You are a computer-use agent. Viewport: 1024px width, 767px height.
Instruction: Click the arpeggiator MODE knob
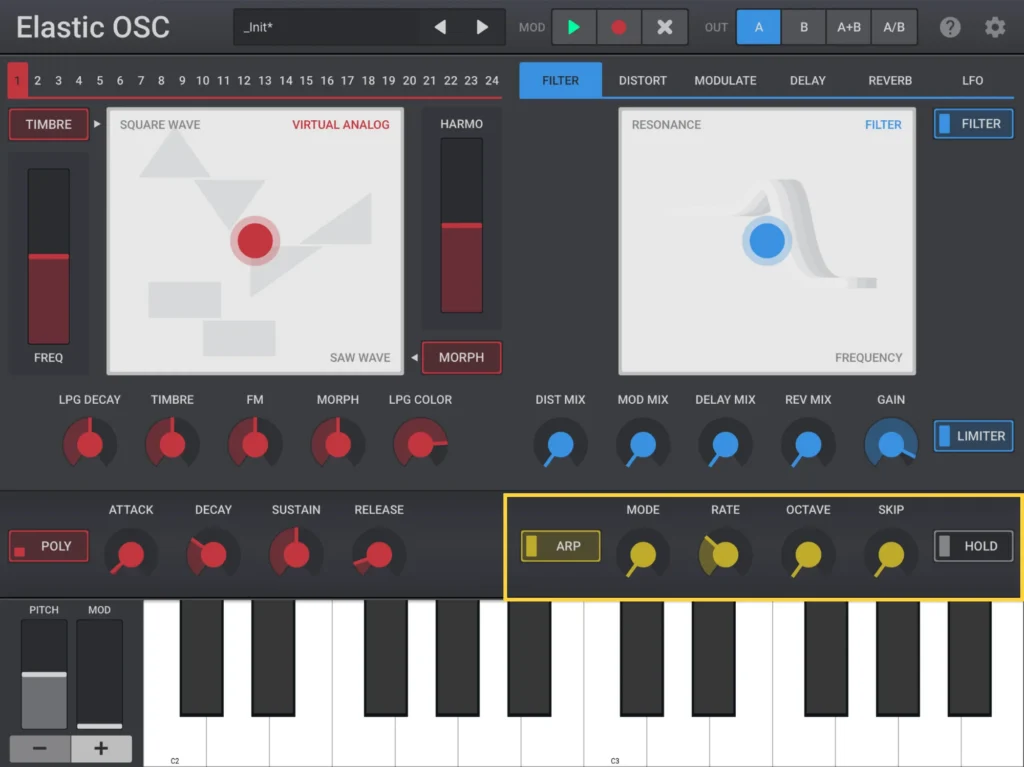click(643, 555)
